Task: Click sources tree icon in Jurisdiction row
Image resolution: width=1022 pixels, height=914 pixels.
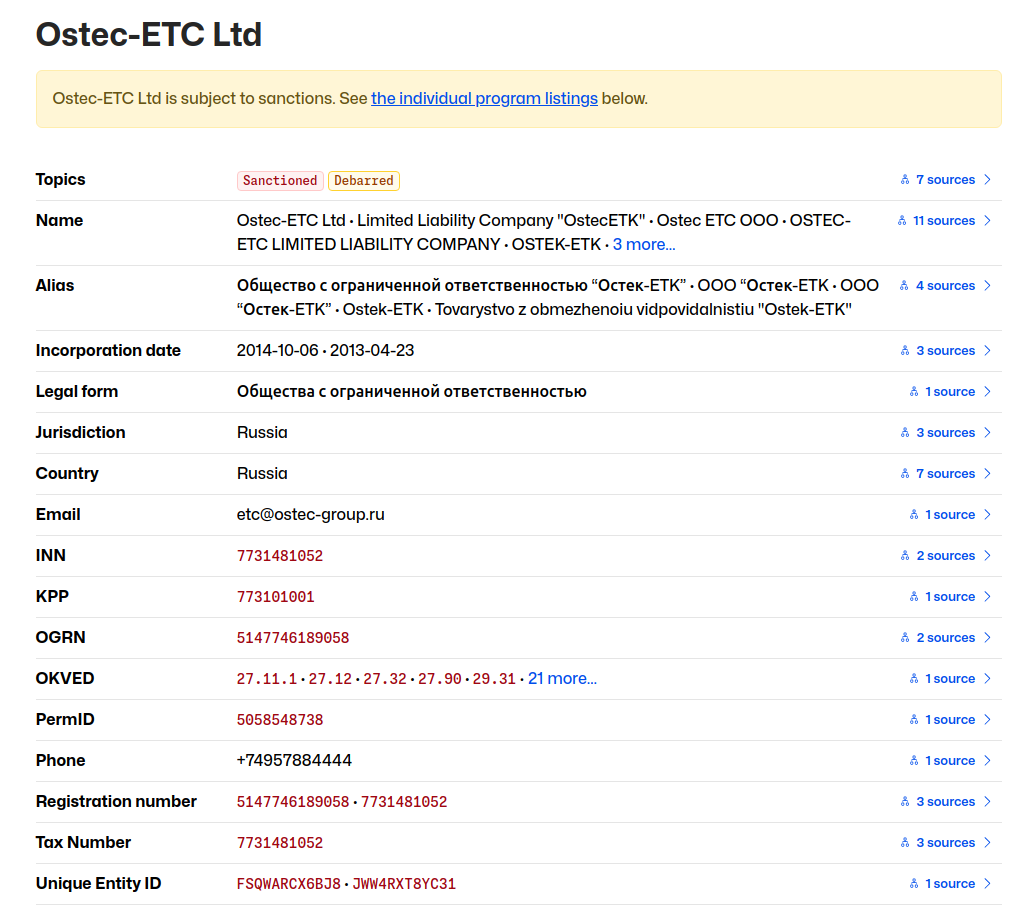Action: pyautogui.click(x=905, y=433)
